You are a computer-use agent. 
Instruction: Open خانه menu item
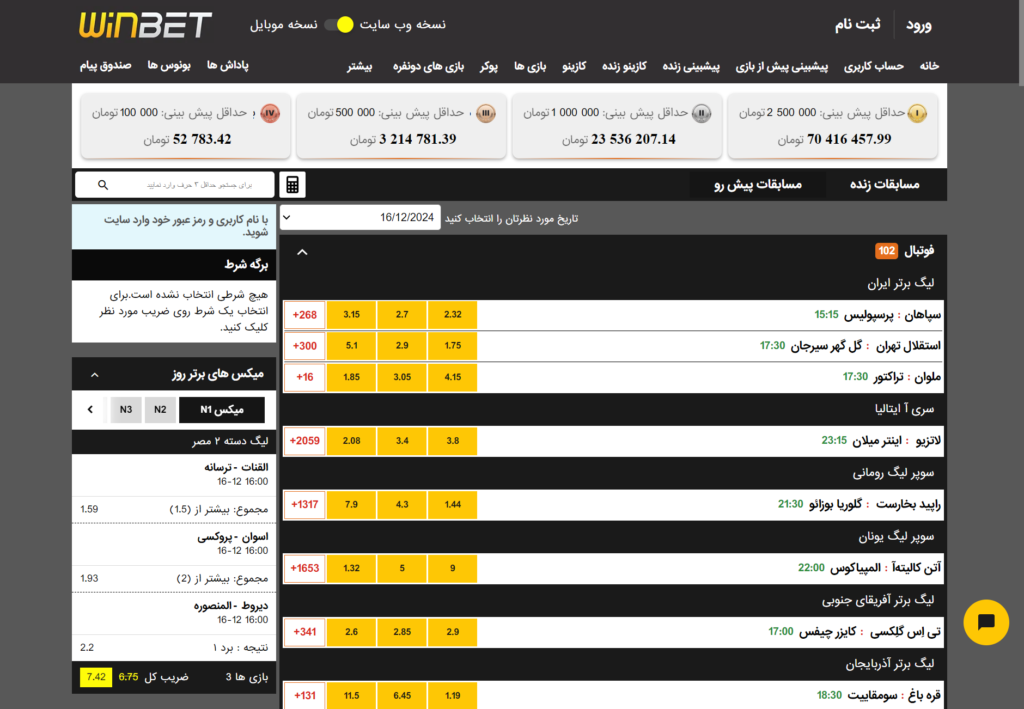click(929, 66)
